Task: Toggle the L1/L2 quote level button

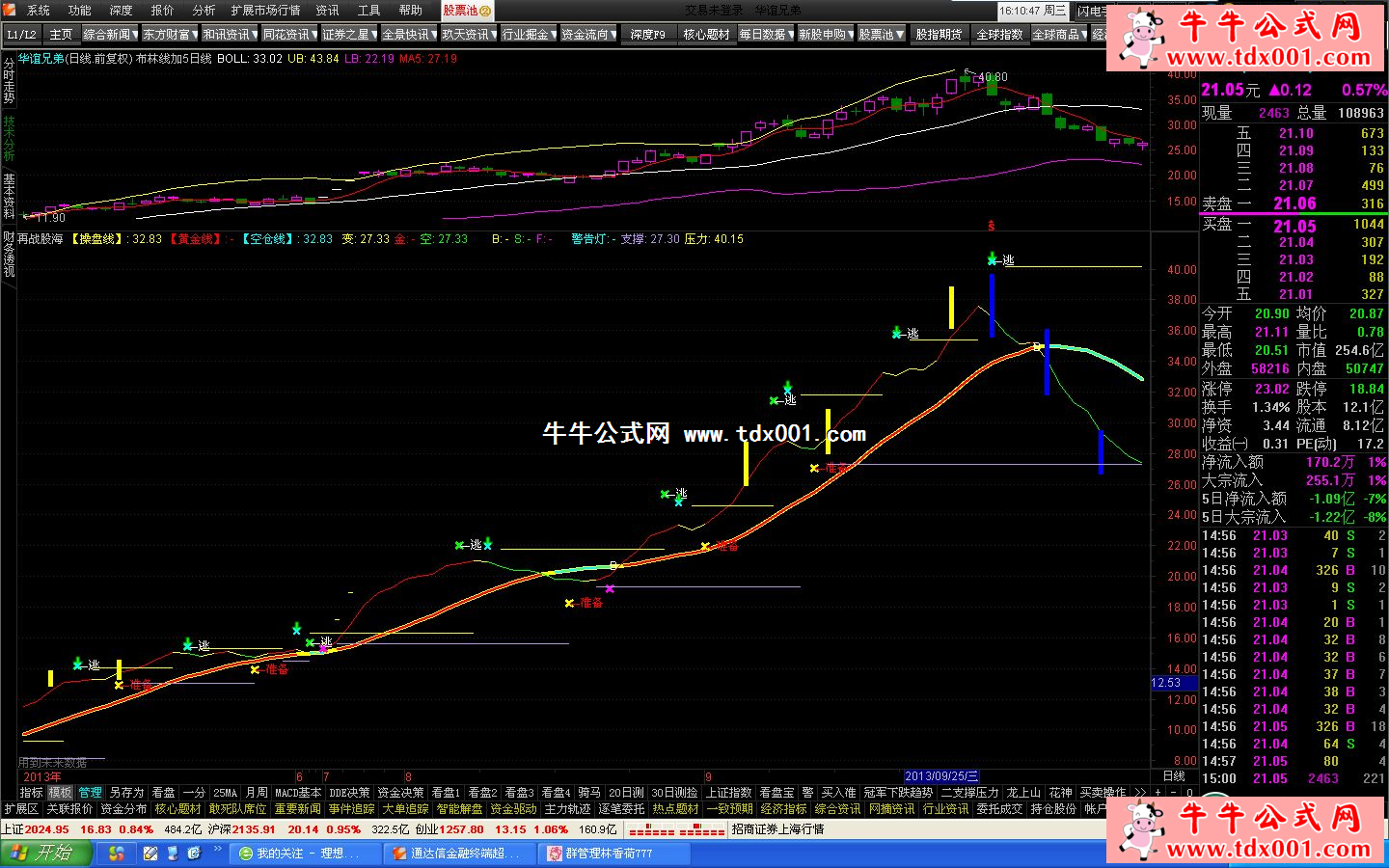Action: point(21,35)
